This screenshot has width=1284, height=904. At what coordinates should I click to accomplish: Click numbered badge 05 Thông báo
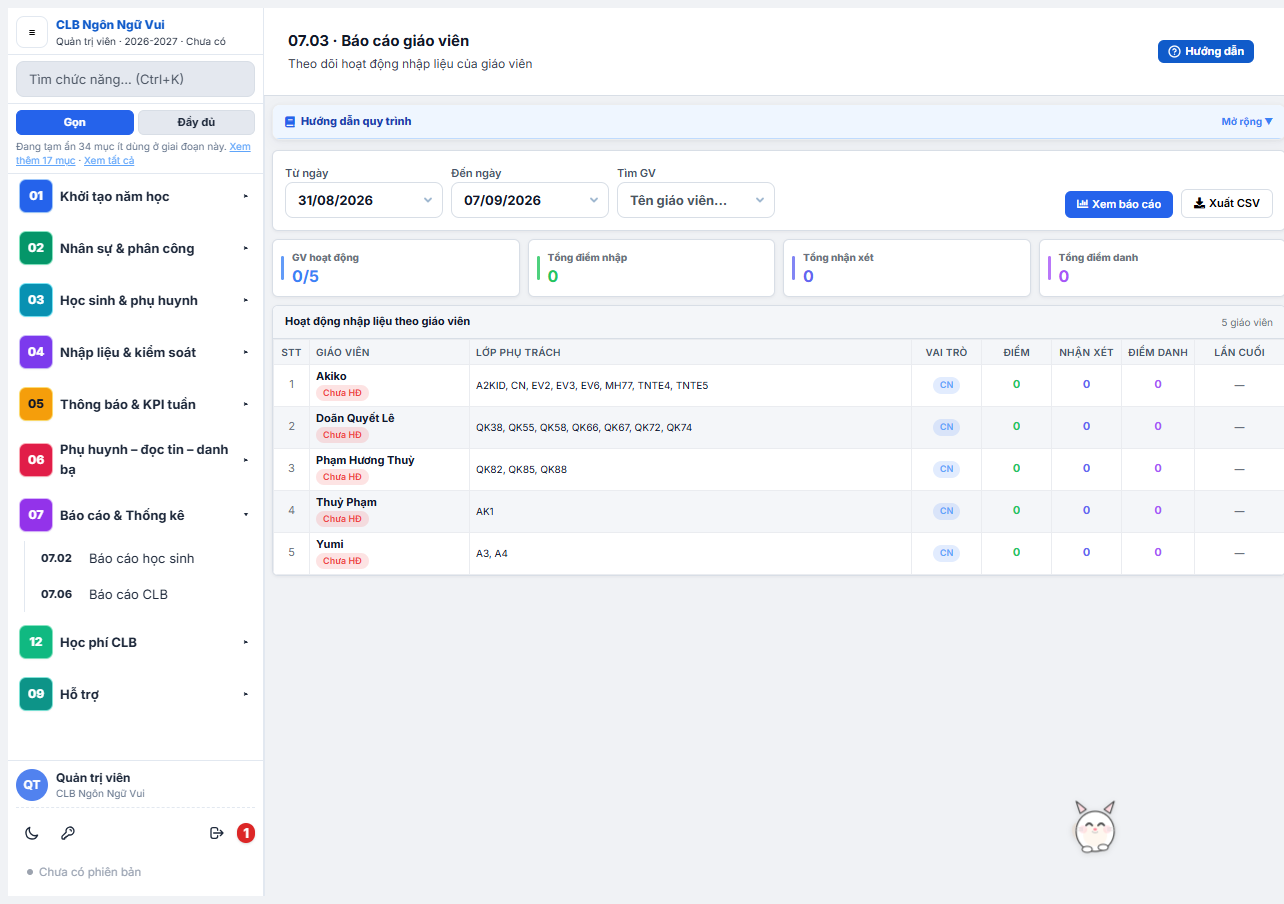(36, 404)
